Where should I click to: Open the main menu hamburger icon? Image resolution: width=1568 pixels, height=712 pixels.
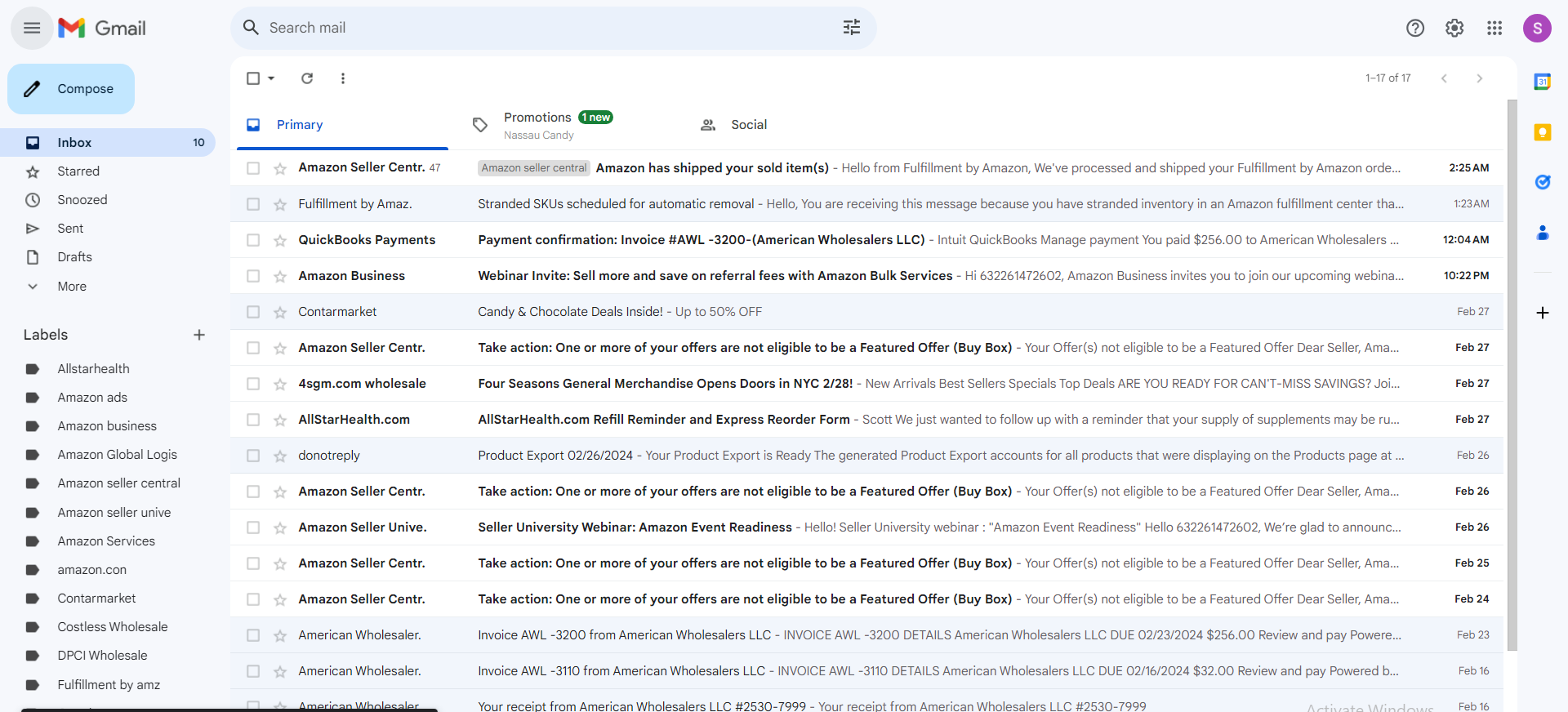(32, 28)
